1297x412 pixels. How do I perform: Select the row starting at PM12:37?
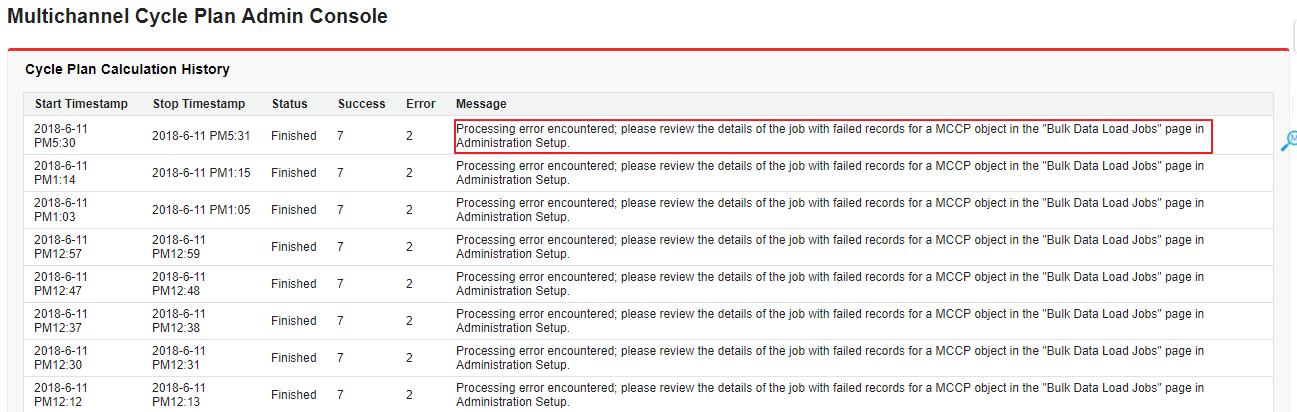pyautogui.click(x=61, y=321)
